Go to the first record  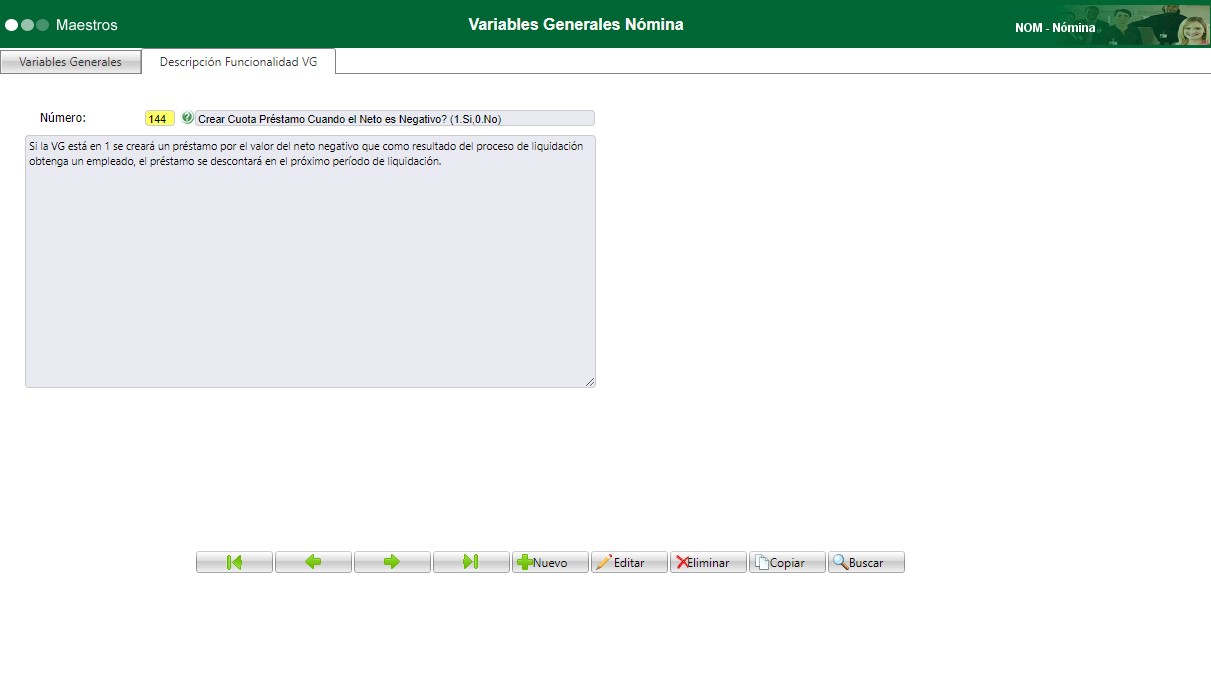point(234,562)
